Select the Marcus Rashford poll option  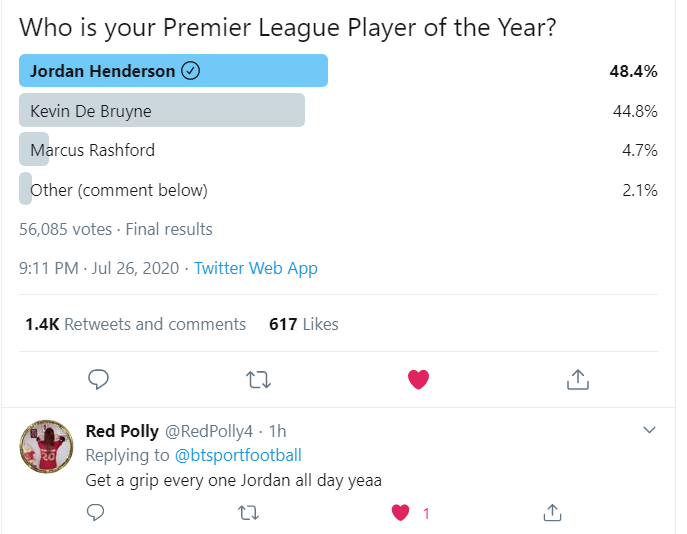coord(338,150)
